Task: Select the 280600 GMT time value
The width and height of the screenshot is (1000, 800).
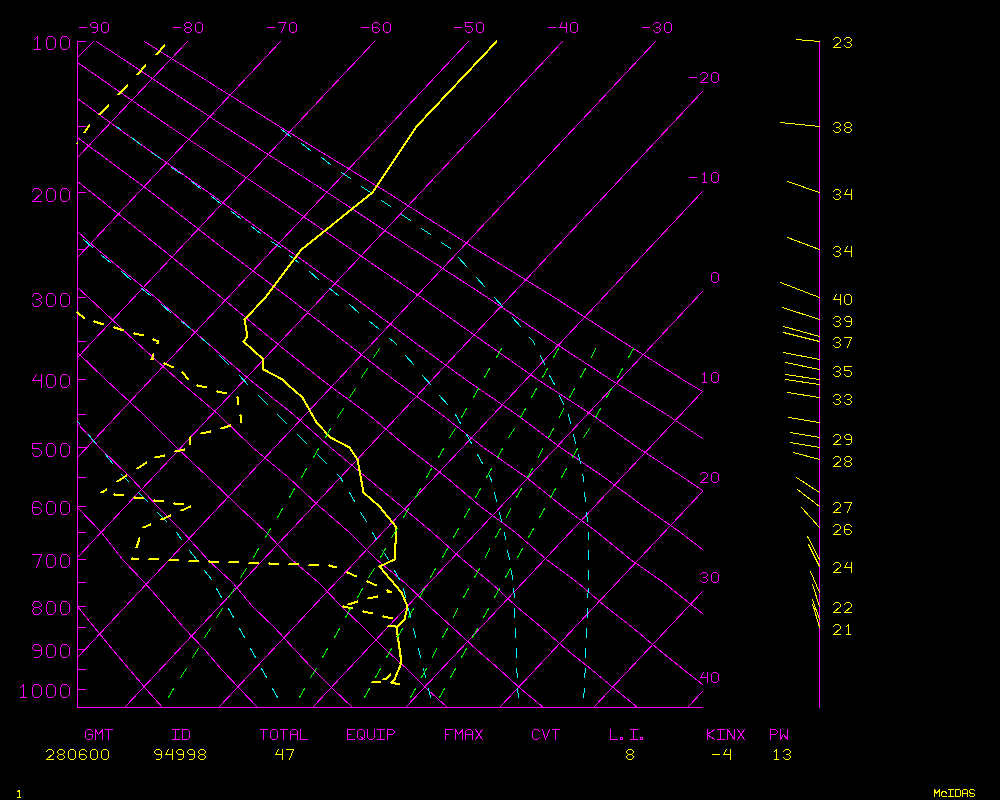Action: tap(78, 755)
